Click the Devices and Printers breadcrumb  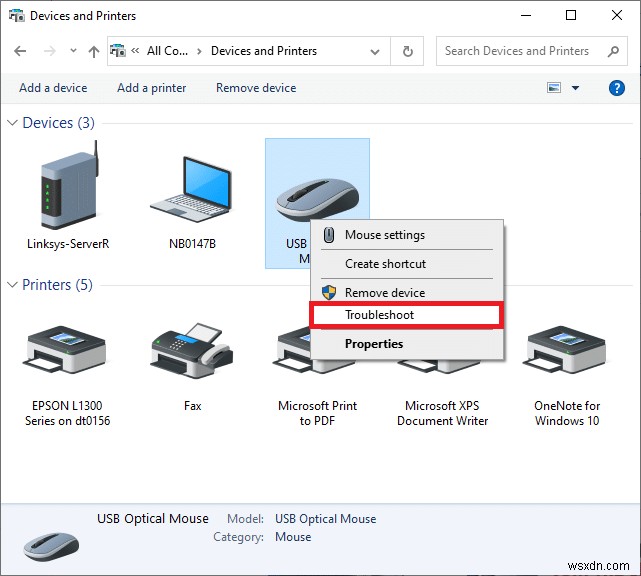(264, 51)
